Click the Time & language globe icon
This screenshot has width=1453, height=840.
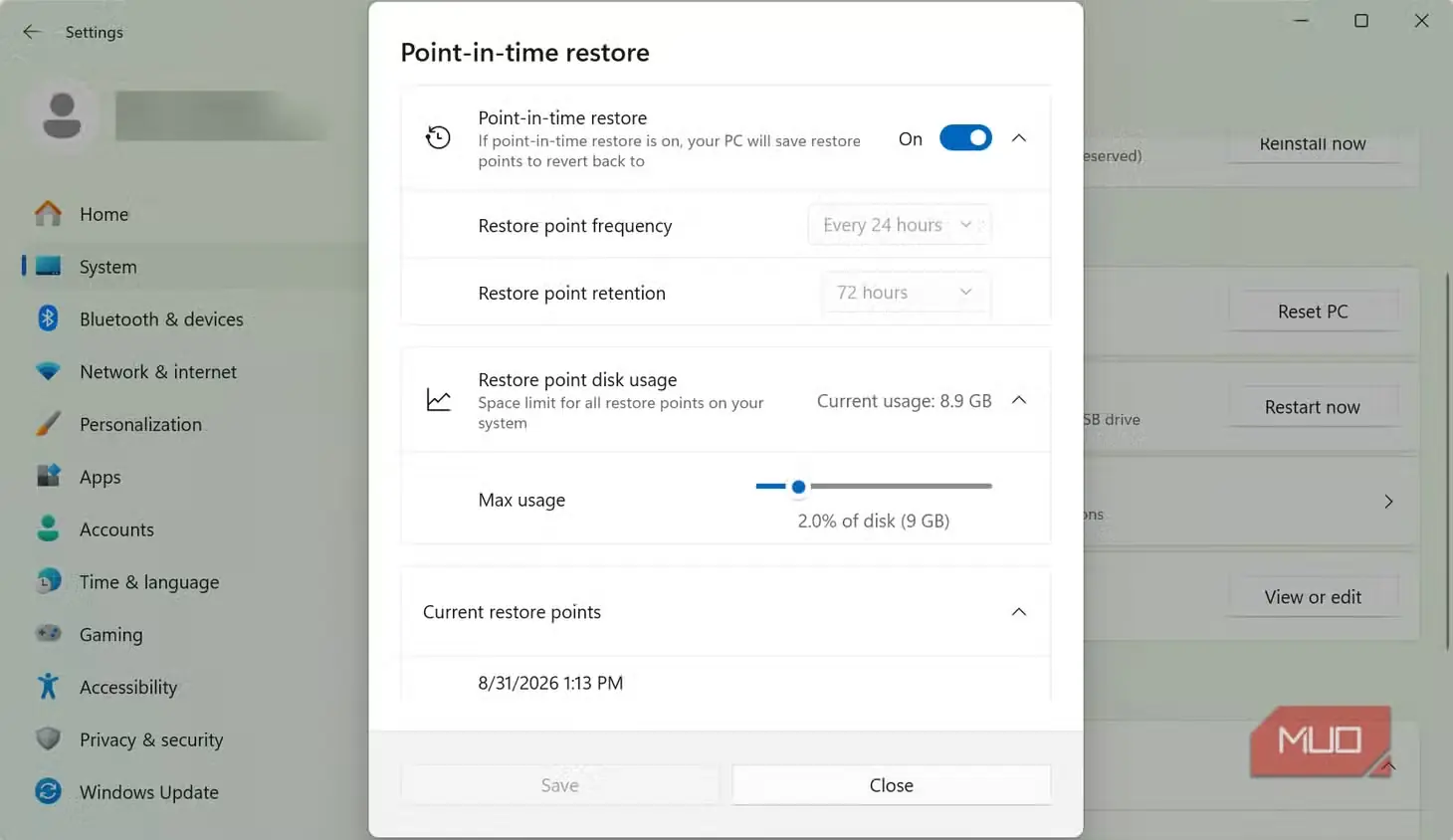48,581
